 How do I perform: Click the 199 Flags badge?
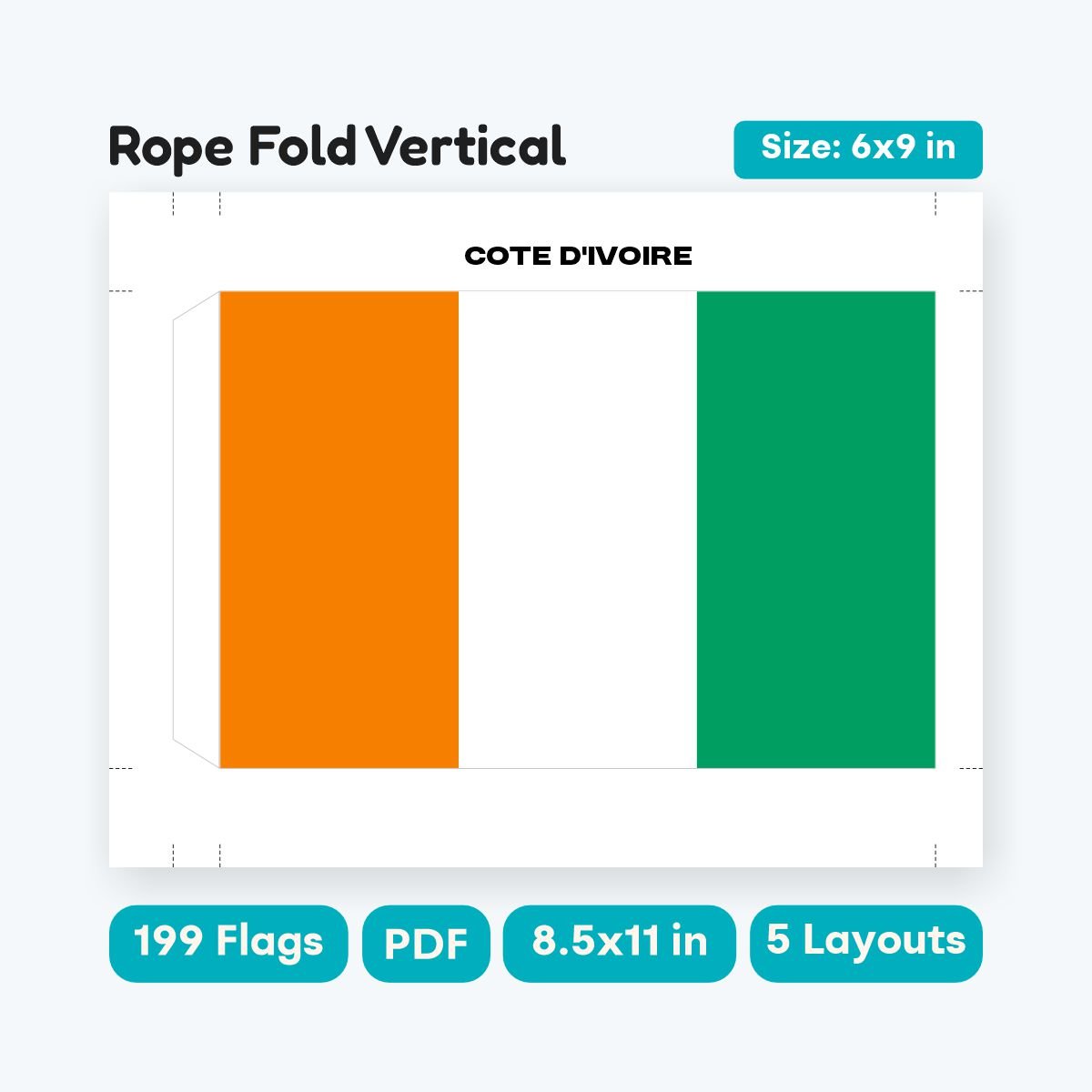[228, 944]
